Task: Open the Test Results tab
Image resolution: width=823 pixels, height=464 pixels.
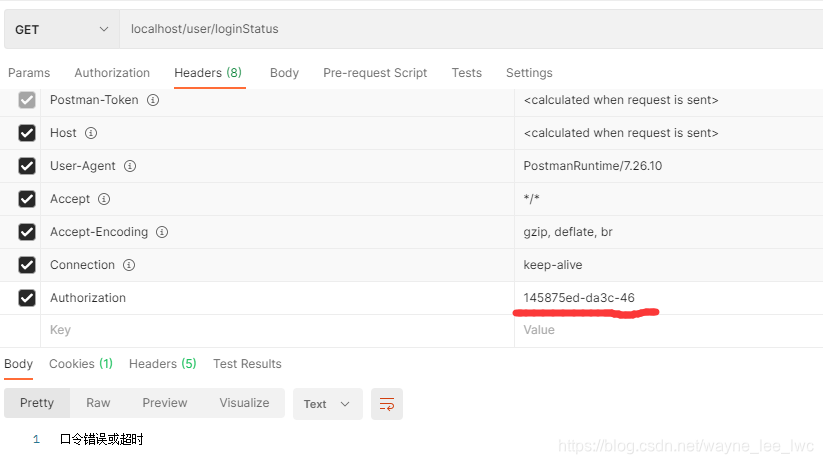Action: point(247,364)
